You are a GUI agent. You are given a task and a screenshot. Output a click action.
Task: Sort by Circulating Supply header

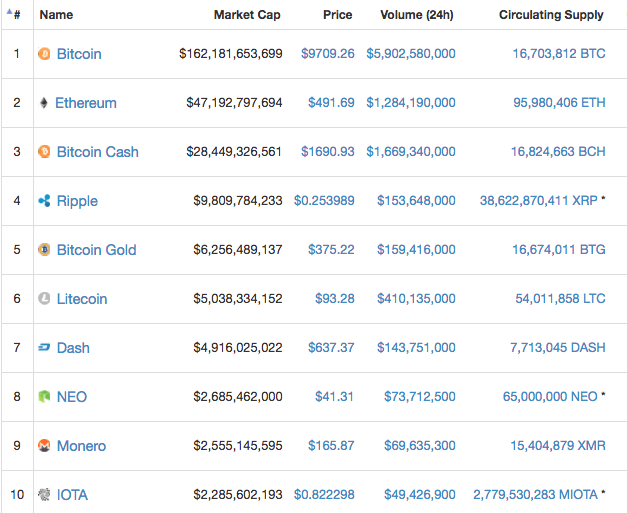[551, 15]
